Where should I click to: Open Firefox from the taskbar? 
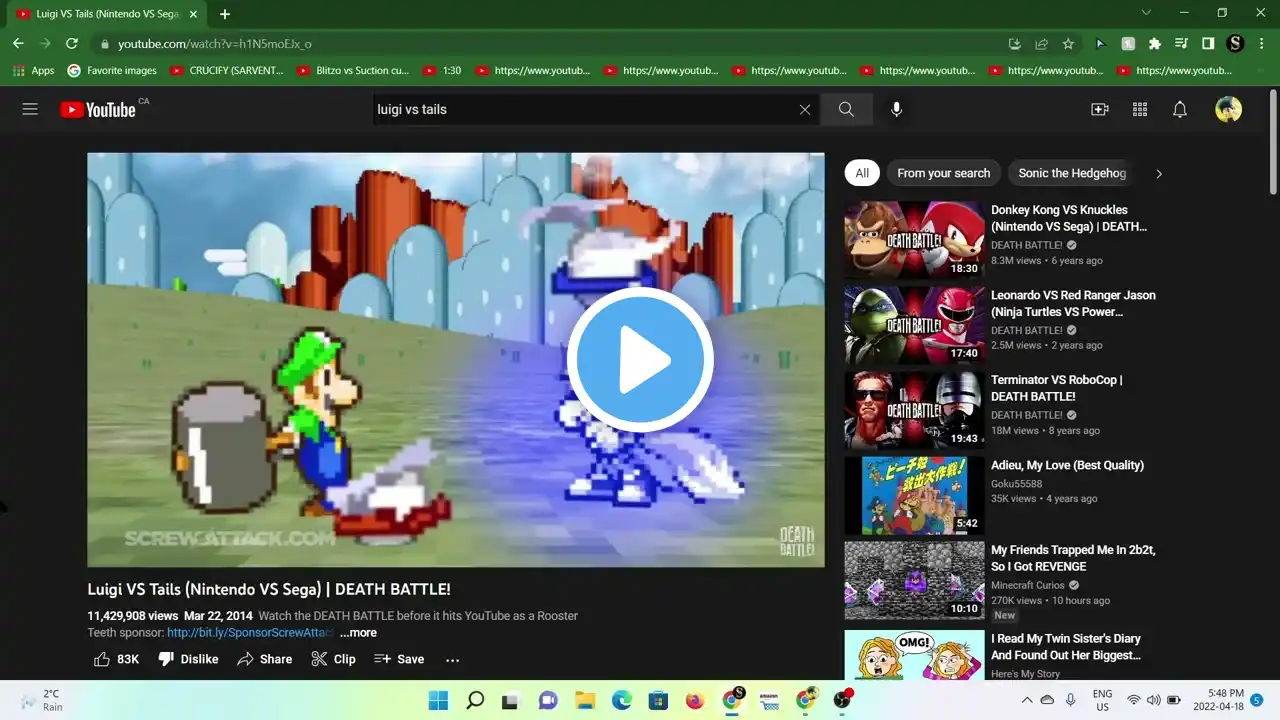coord(695,700)
